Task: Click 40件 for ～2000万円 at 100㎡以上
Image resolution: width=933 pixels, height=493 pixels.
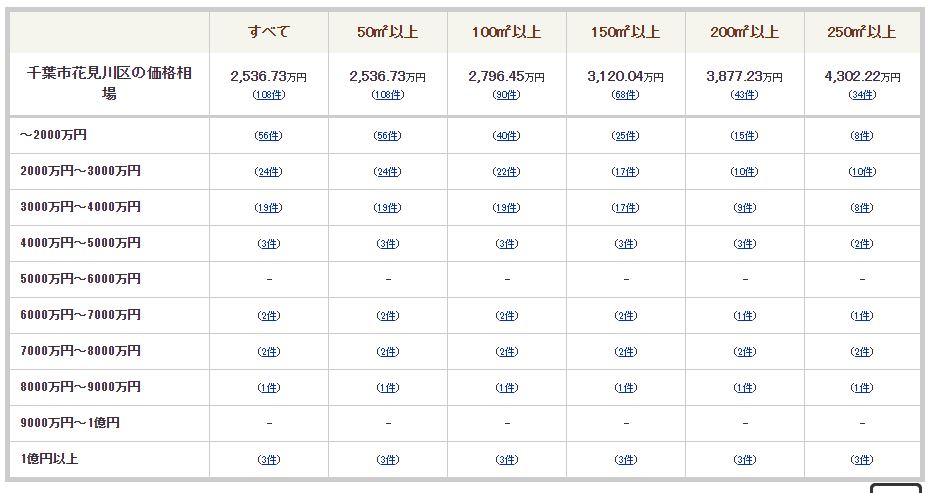Action: point(506,136)
